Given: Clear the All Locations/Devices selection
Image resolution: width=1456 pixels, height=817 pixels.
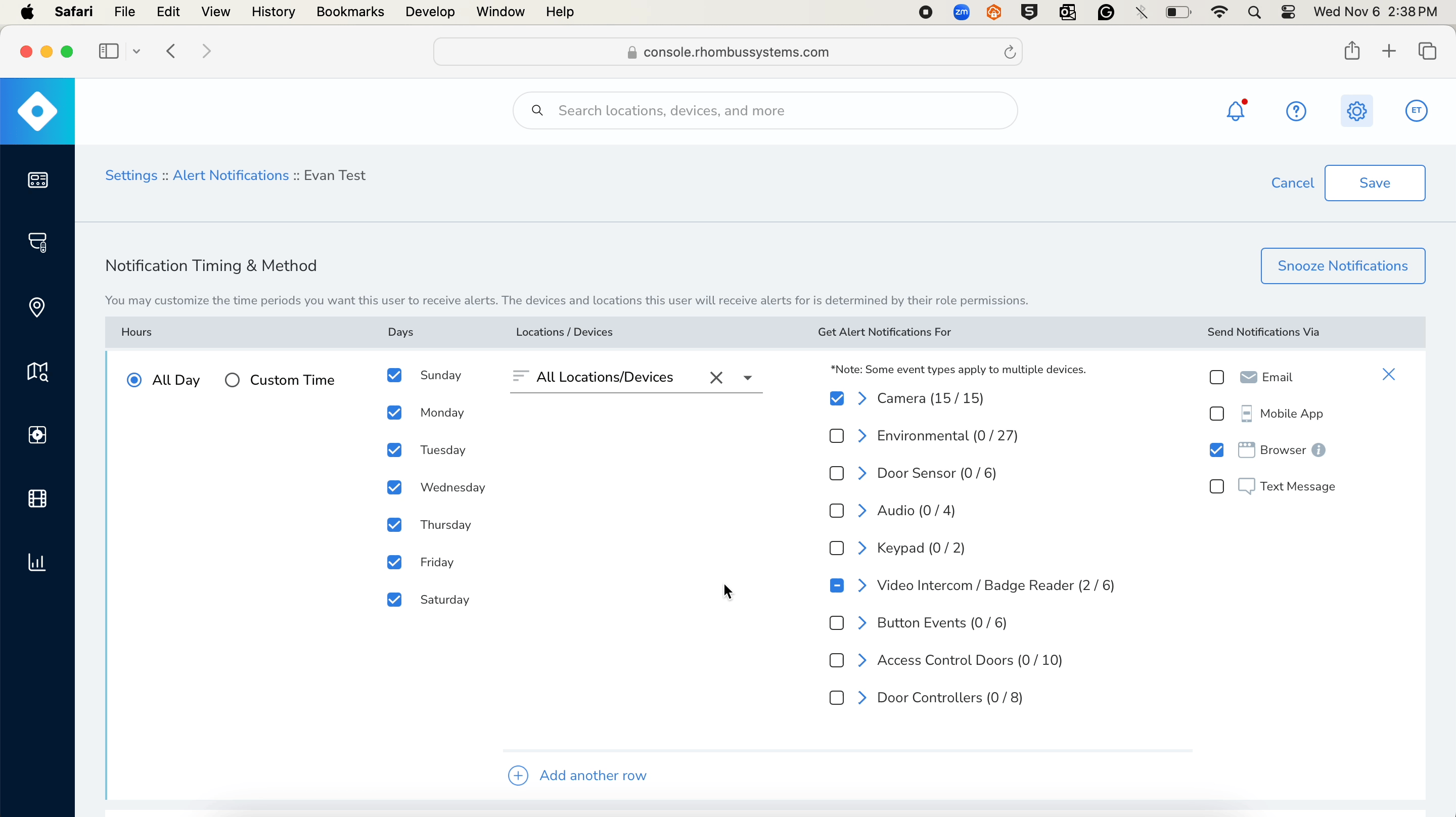Looking at the screenshot, I should click(x=716, y=378).
